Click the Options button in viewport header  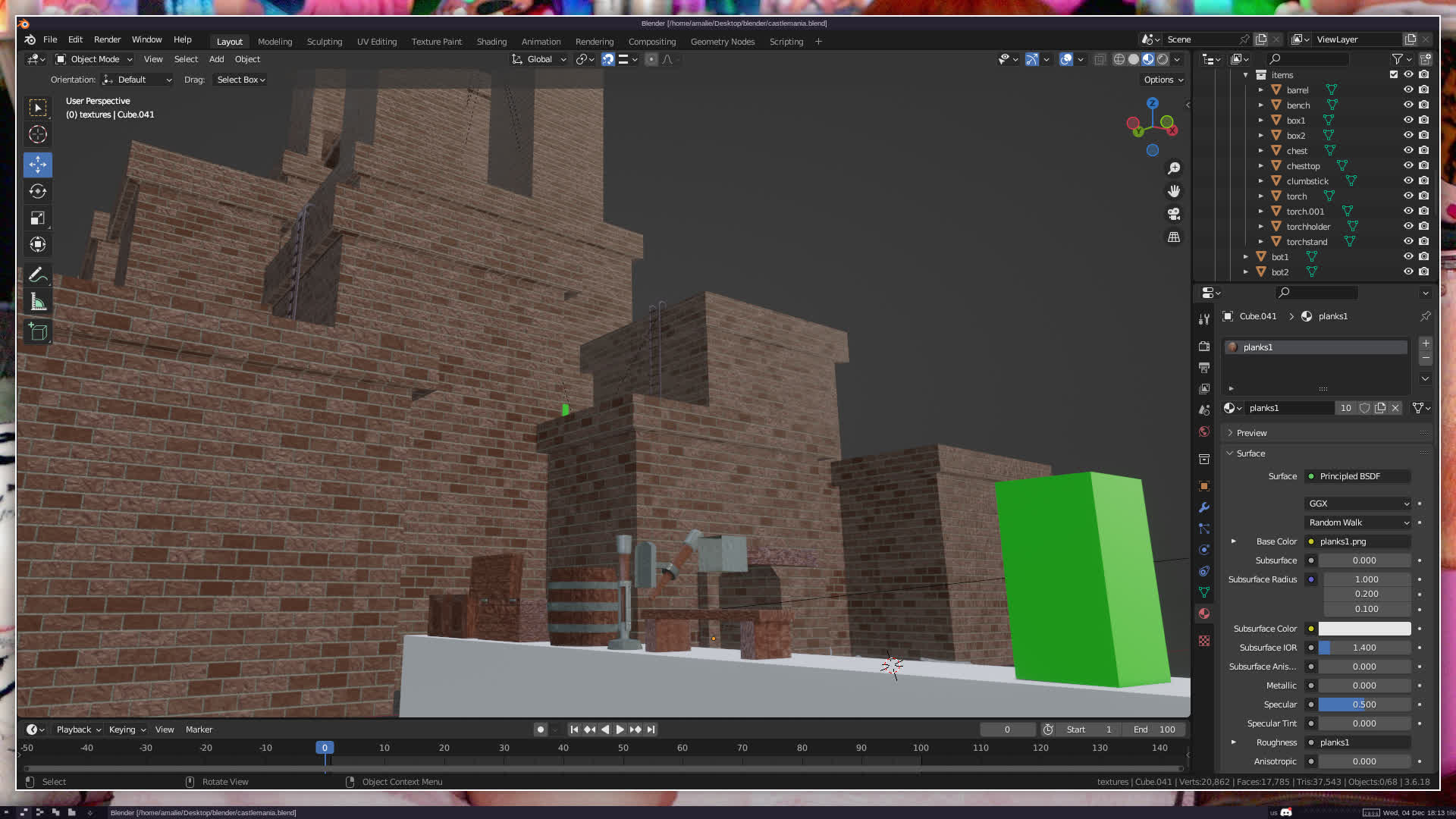[x=1163, y=80]
